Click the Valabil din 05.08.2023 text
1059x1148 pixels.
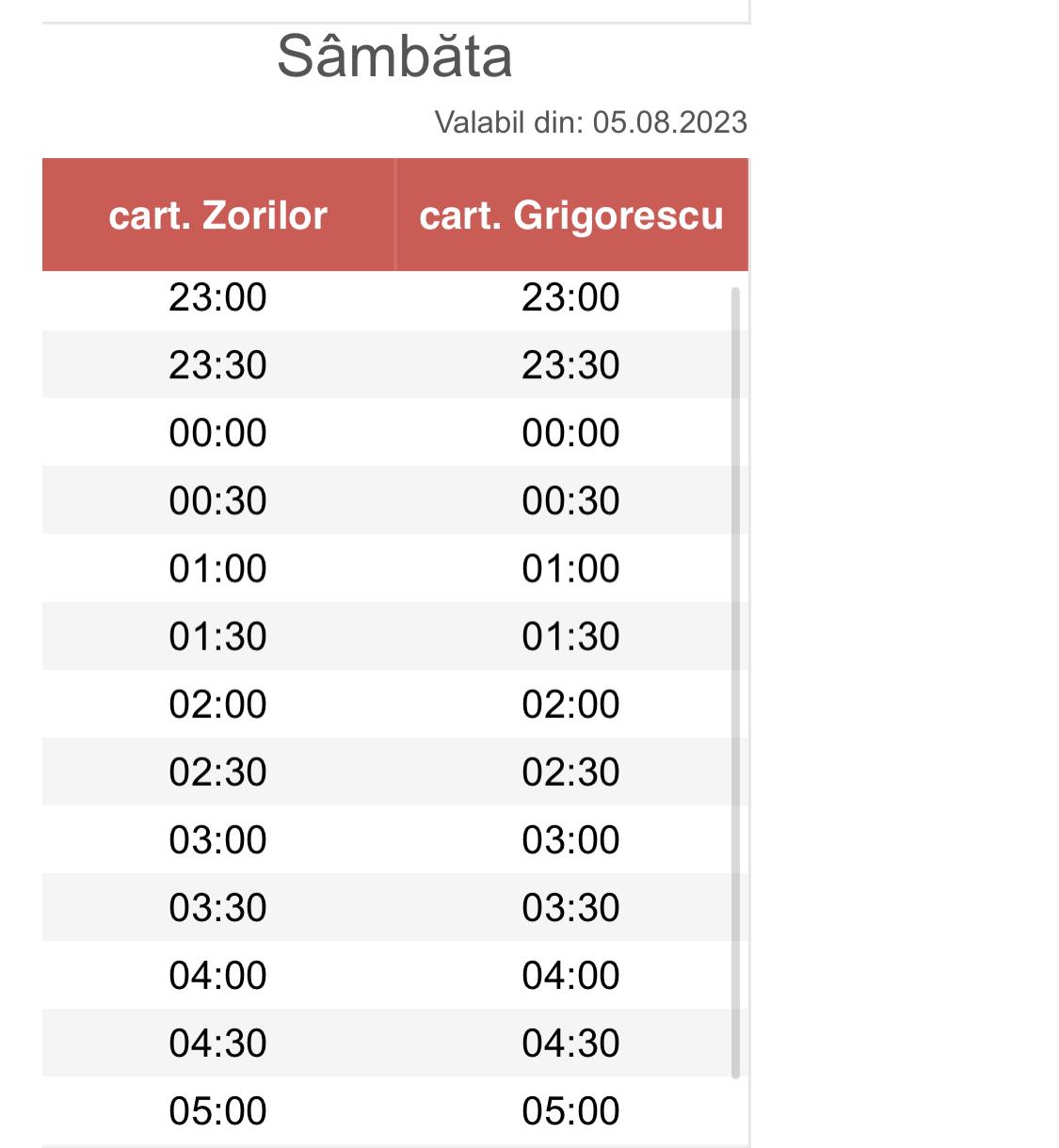coord(590,122)
